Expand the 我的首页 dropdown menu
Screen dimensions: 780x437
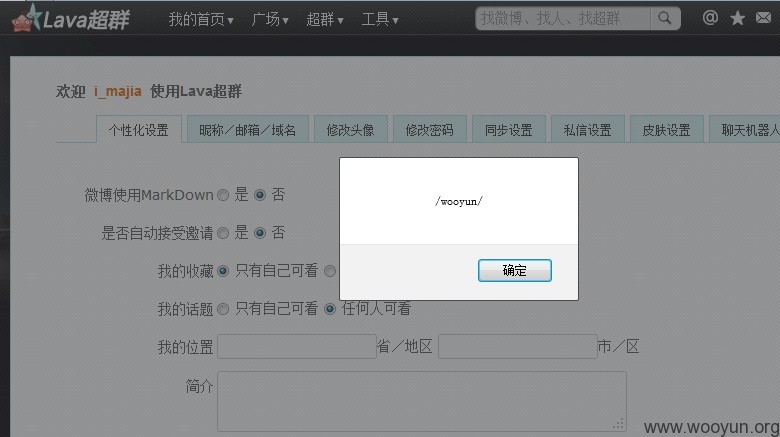click(x=201, y=19)
